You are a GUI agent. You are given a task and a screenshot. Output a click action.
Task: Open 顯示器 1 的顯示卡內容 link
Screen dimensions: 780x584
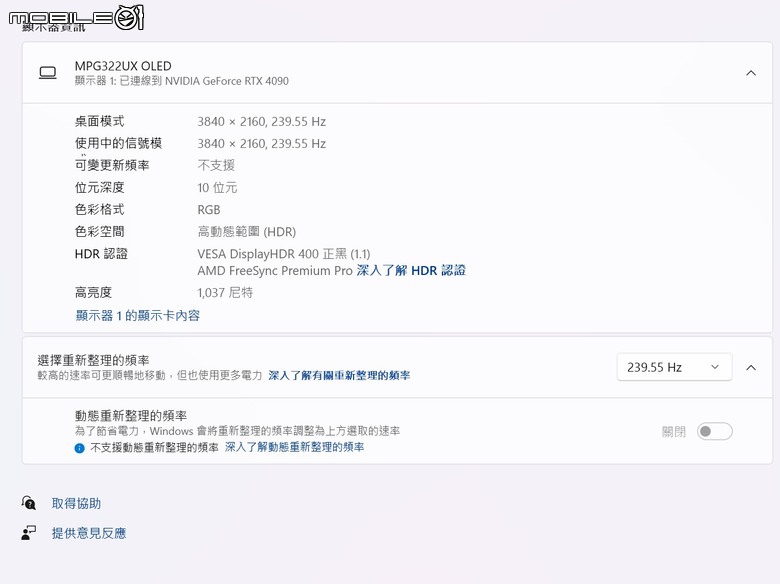pyautogui.click(x=138, y=315)
